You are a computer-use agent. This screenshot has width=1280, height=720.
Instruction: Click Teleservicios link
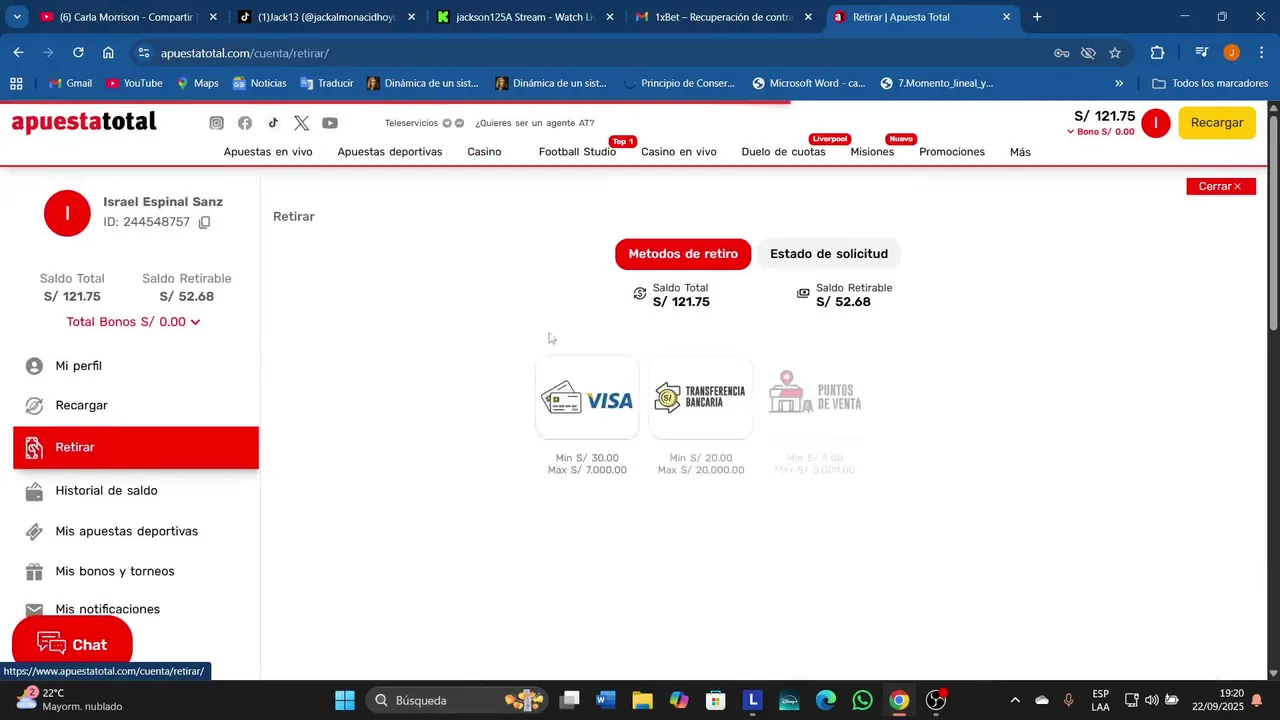(411, 123)
